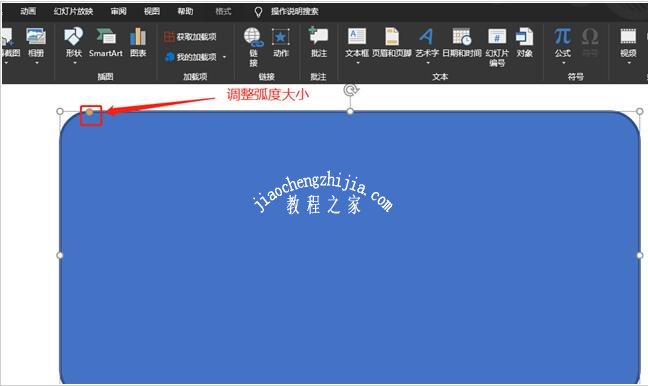
Task: Click the lightbulb tell-me icon
Action: tap(258, 12)
